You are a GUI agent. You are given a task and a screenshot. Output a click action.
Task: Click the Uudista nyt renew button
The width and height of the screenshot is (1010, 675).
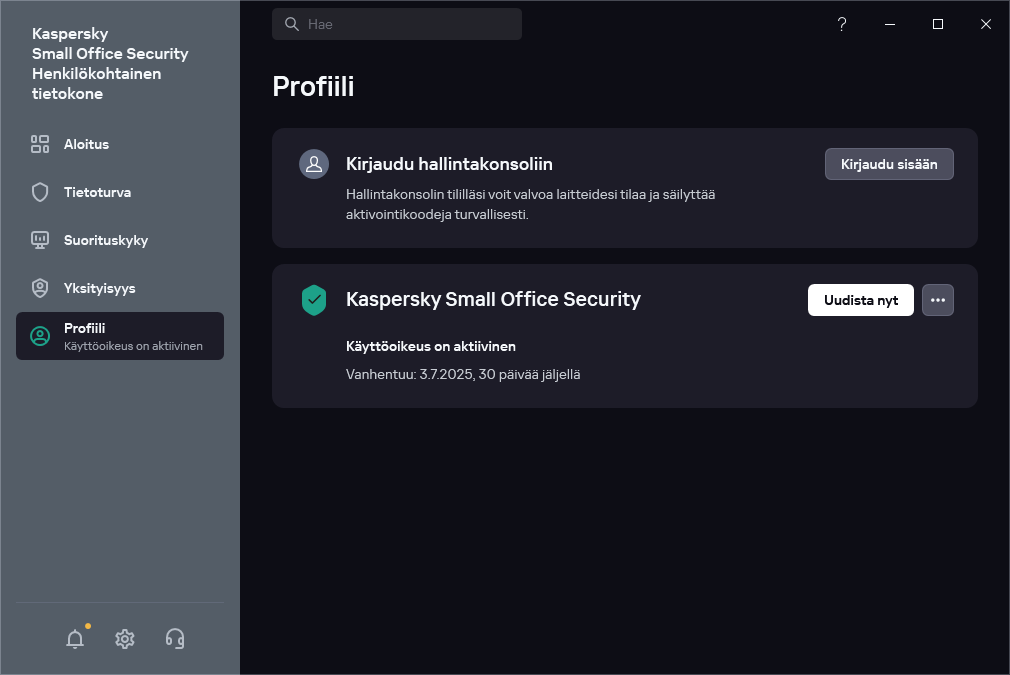coord(860,300)
